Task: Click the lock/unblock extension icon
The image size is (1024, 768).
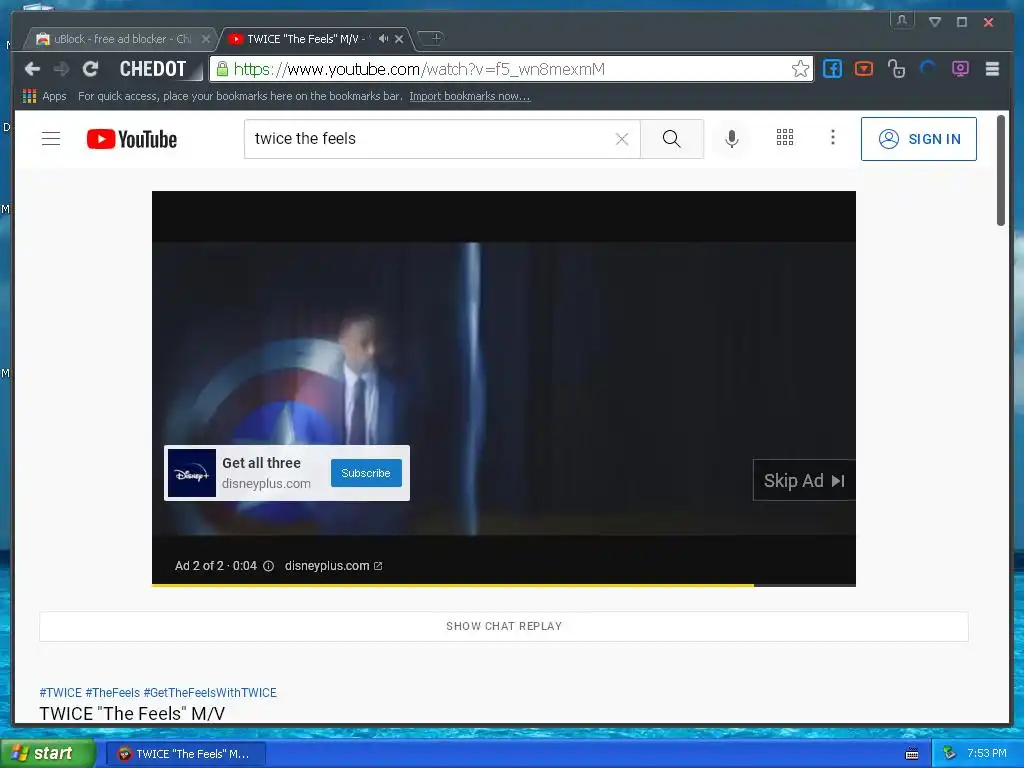Action: click(896, 69)
